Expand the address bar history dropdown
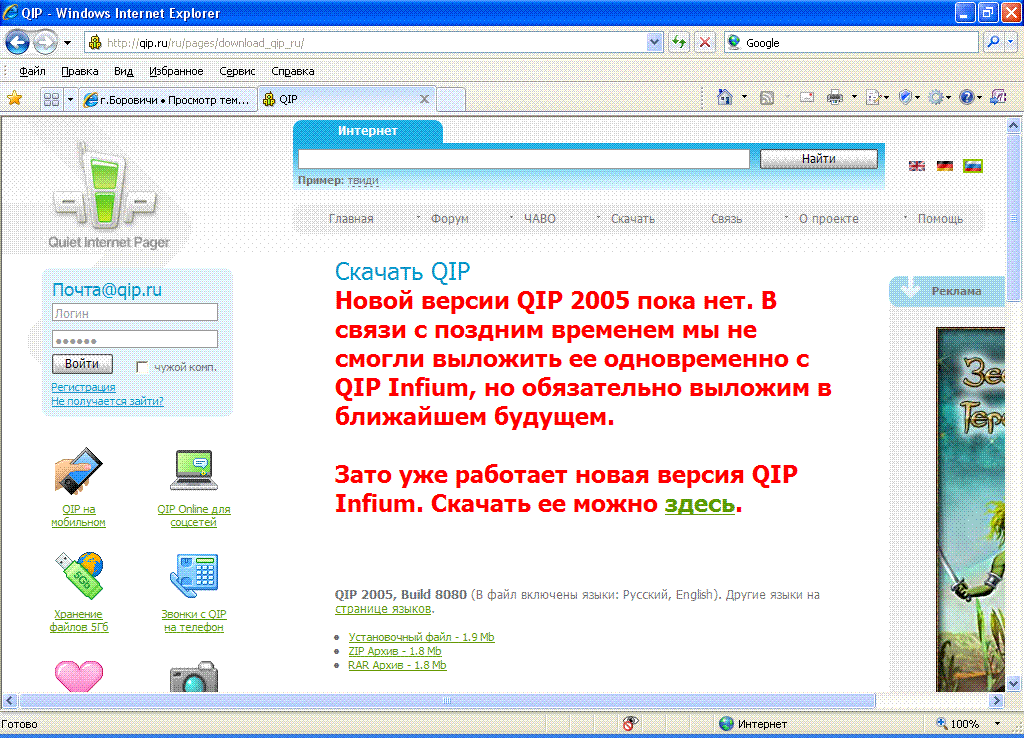 [654, 43]
